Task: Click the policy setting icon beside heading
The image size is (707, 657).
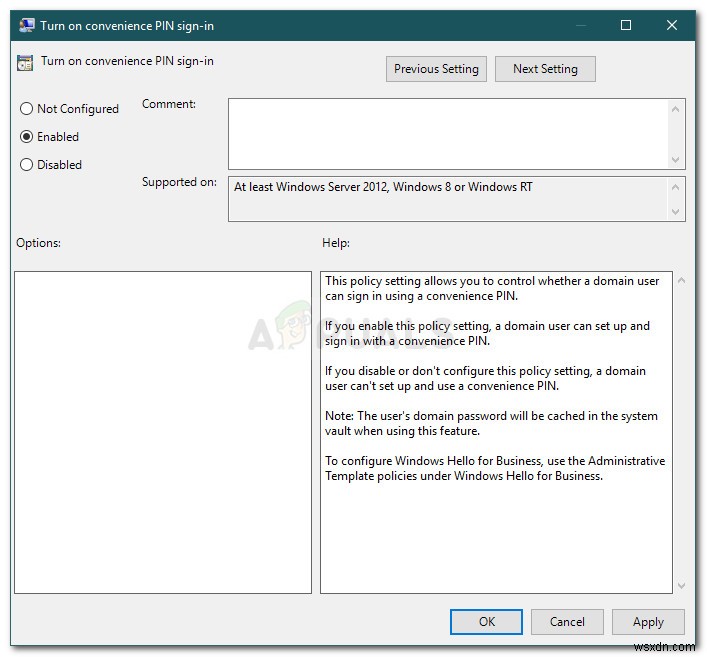Action: pyautogui.click(x=25, y=63)
